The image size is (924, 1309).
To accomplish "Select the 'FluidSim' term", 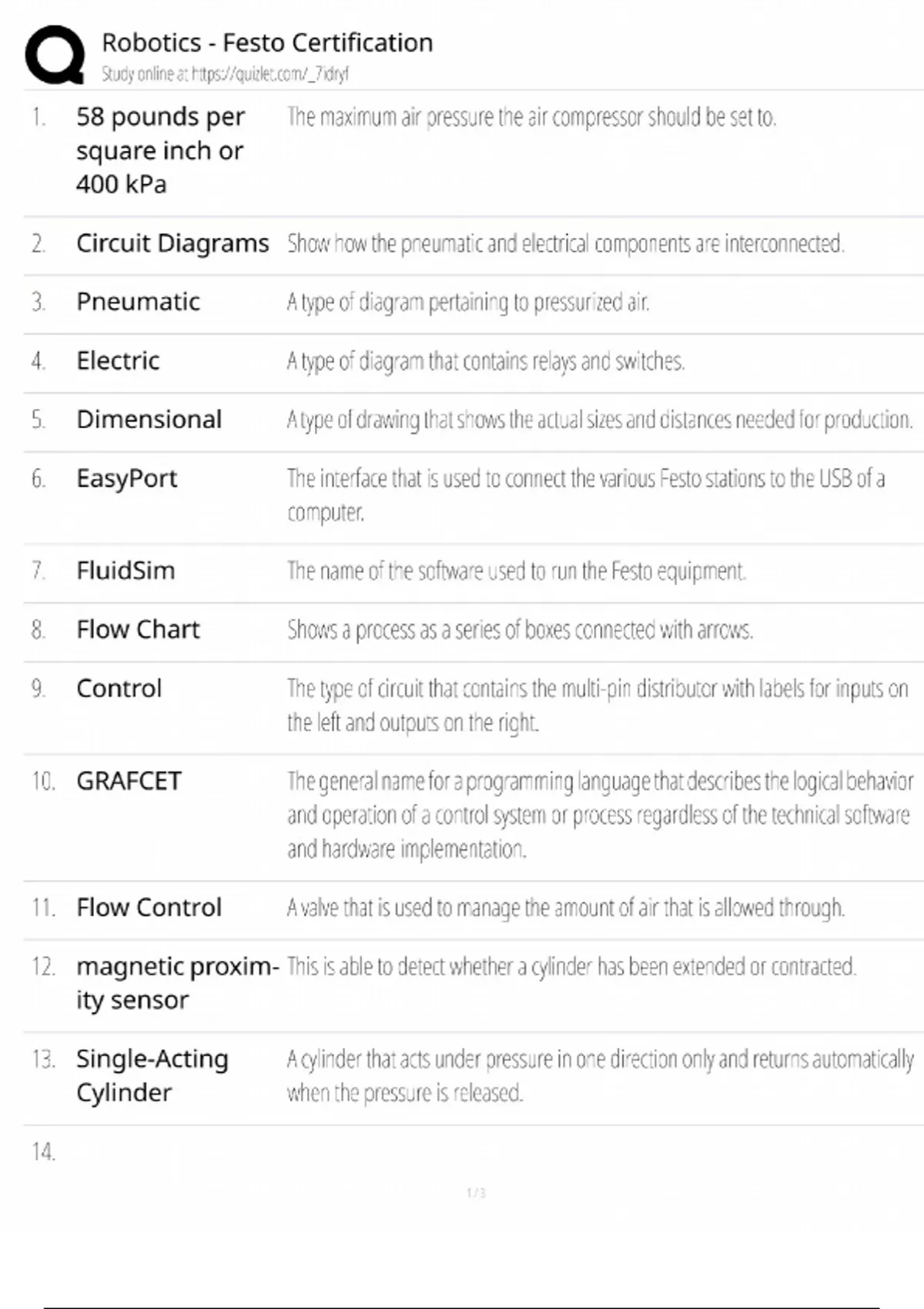I will coord(126,571).
